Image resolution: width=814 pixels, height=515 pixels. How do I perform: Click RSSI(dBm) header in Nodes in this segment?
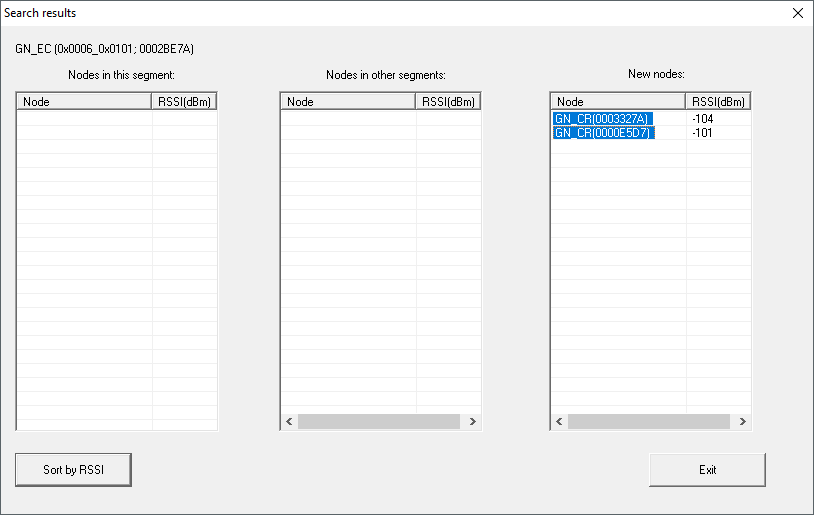184,101
